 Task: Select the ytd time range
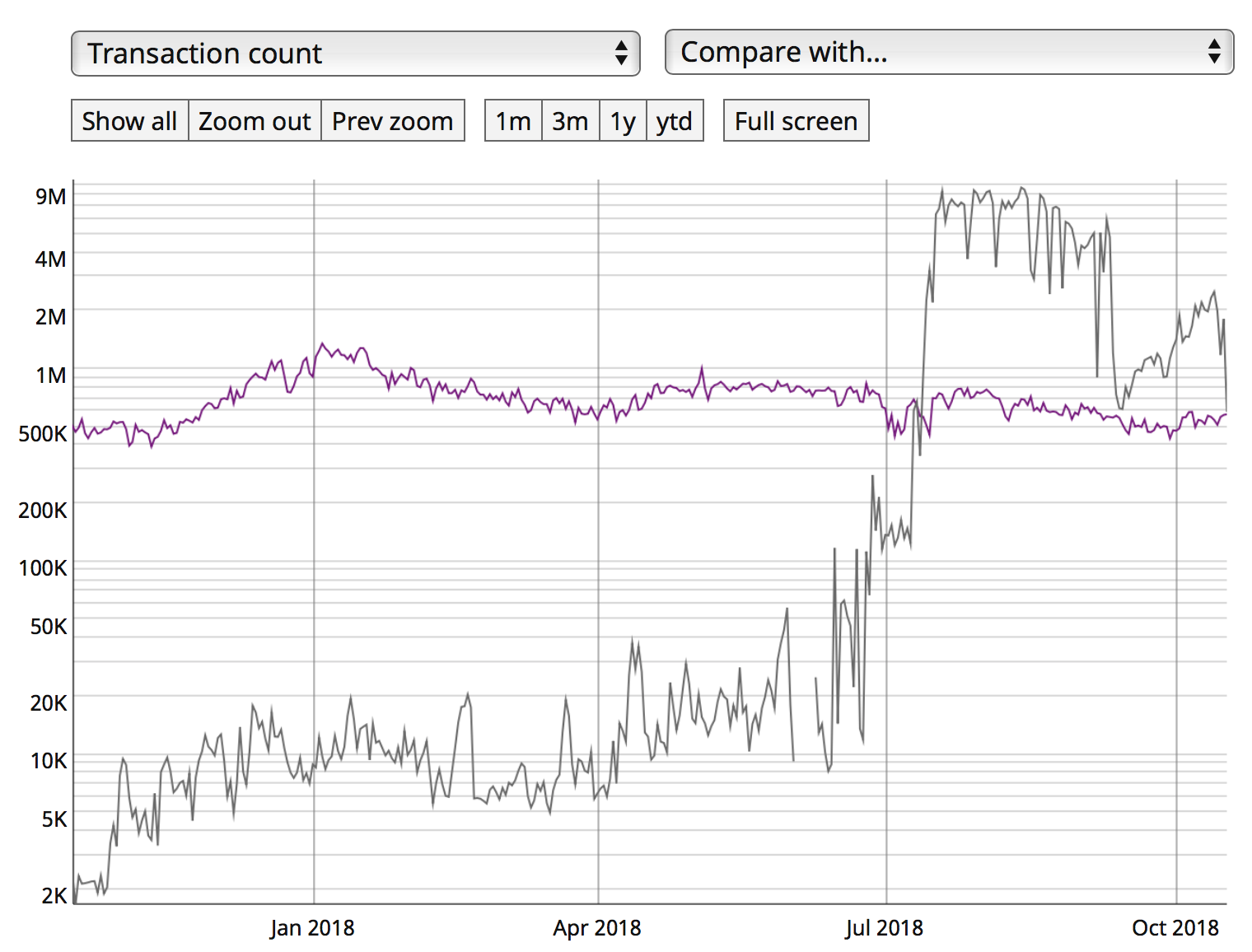[675, 121]
